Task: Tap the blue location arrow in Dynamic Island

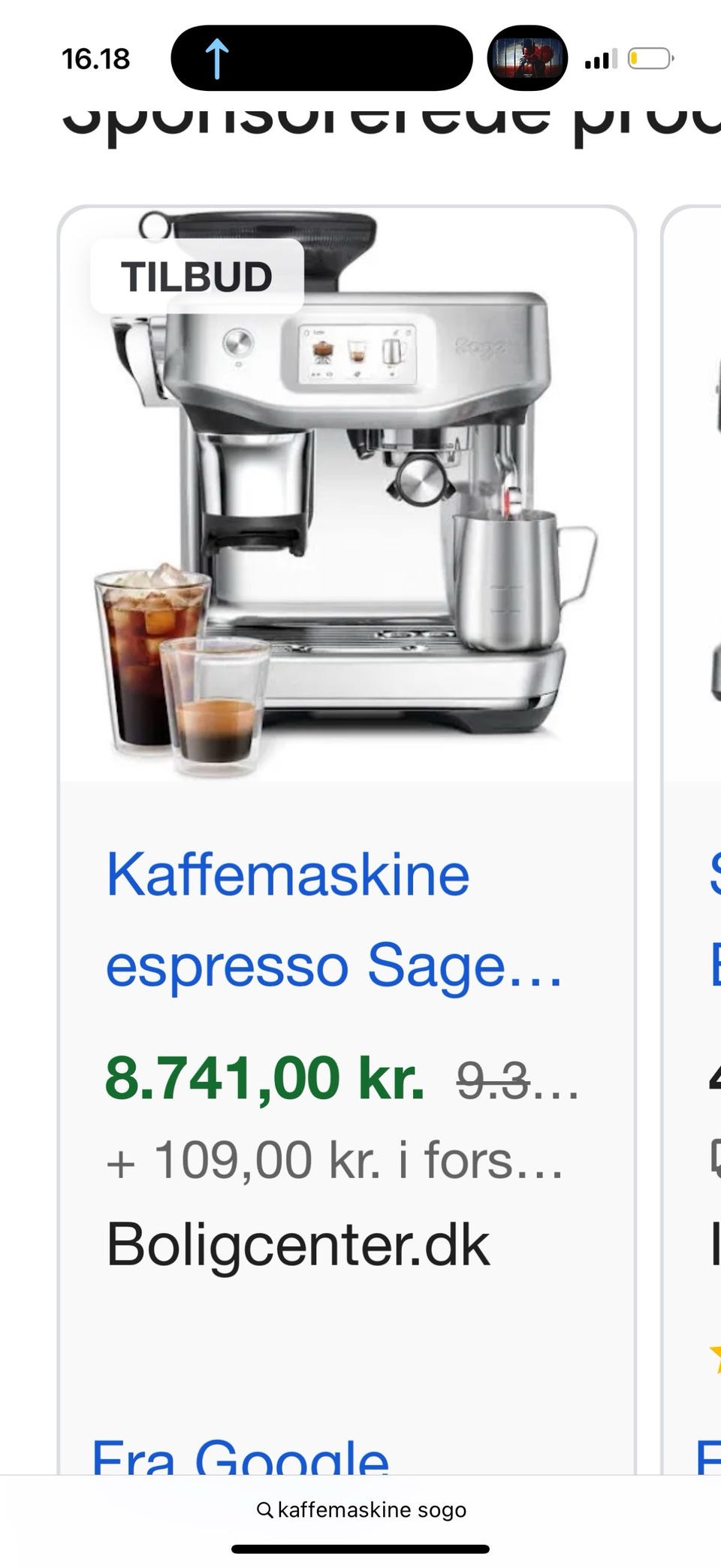Action: pos(216,59)
